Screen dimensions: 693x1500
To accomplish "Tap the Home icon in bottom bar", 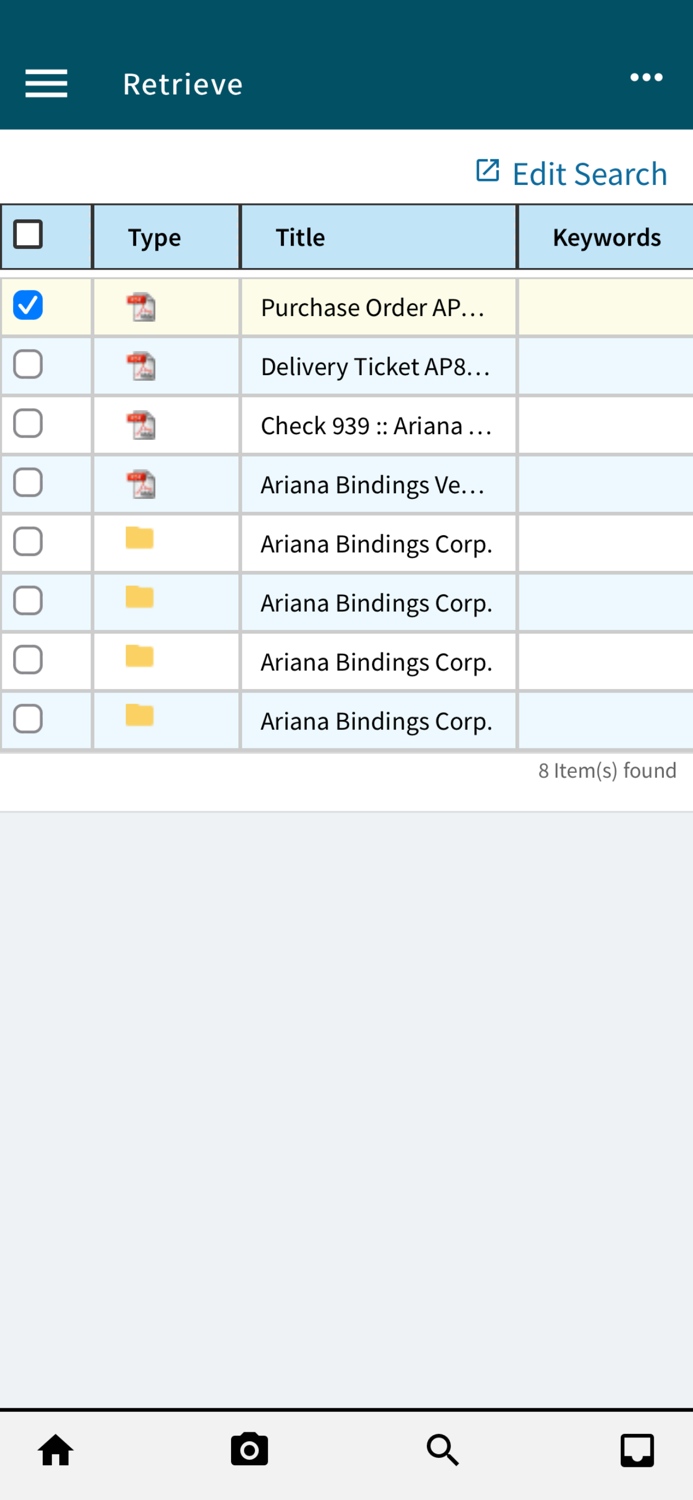I will point(55,1450).
